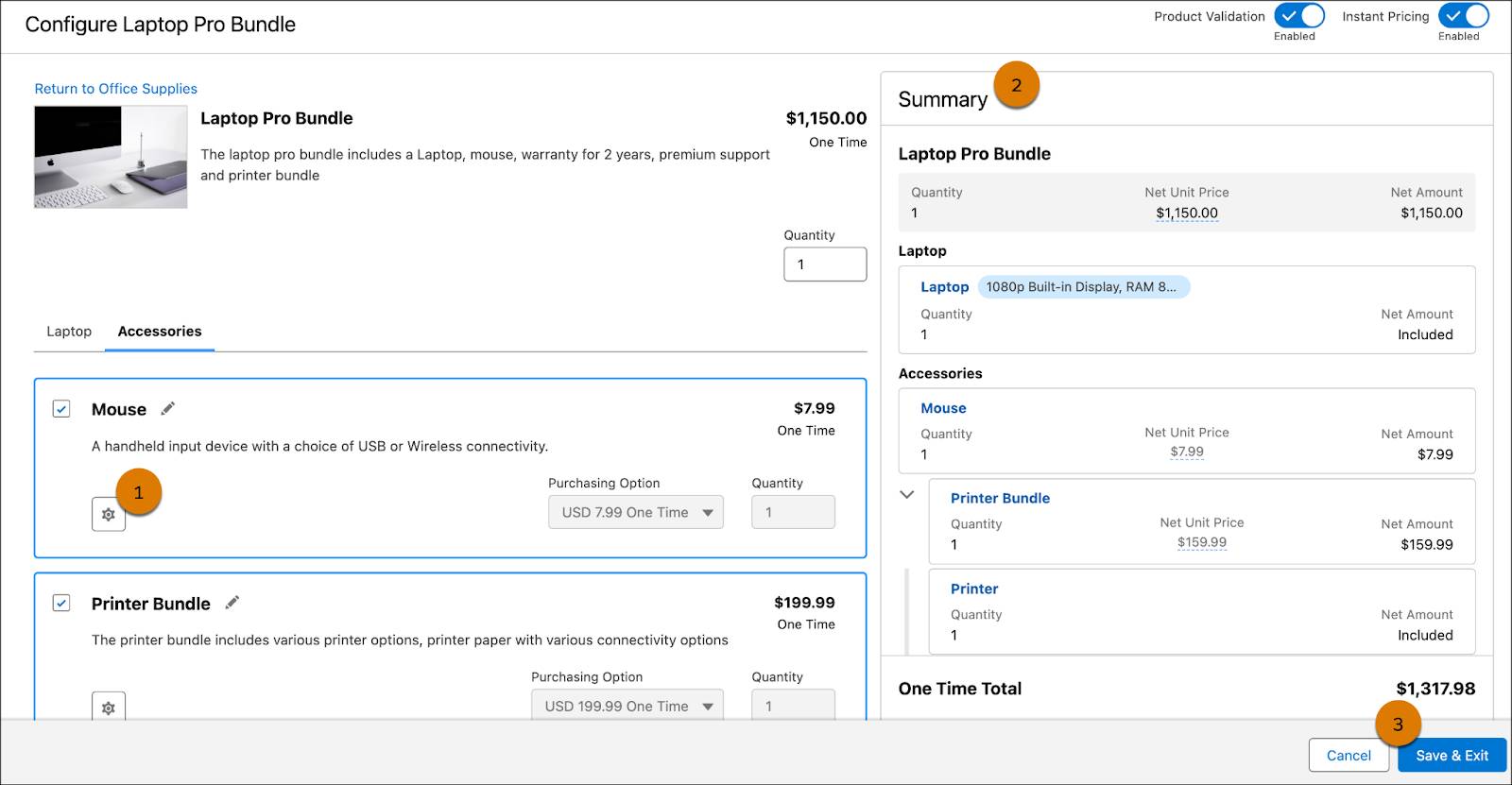Screen dimensions: 1512x785
Task: Select the Accessories tab
Action: click(x=160, y=332)
